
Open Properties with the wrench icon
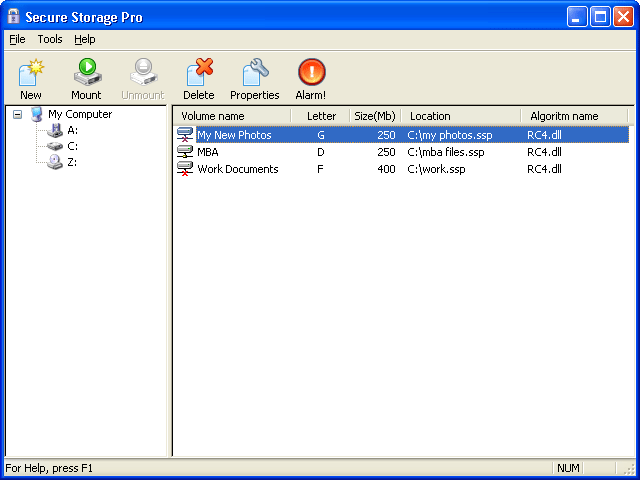click(x=256, y=72)
